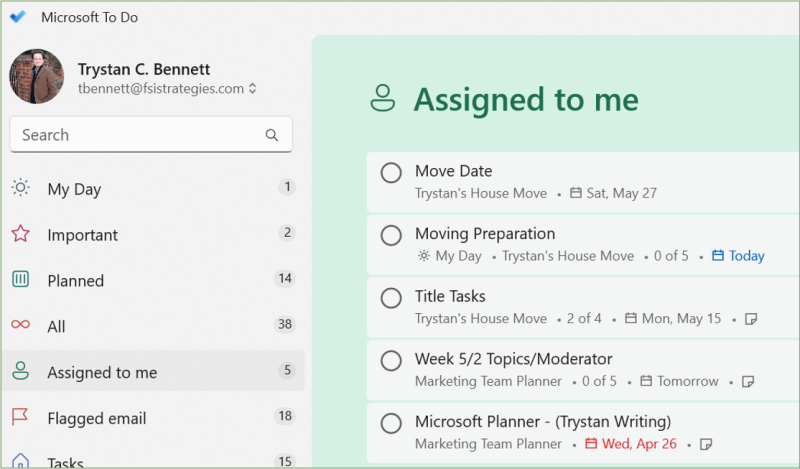Click the flag icon beside Flagged email
This screenshot has height=469, width=800.
tap(20, 416)
